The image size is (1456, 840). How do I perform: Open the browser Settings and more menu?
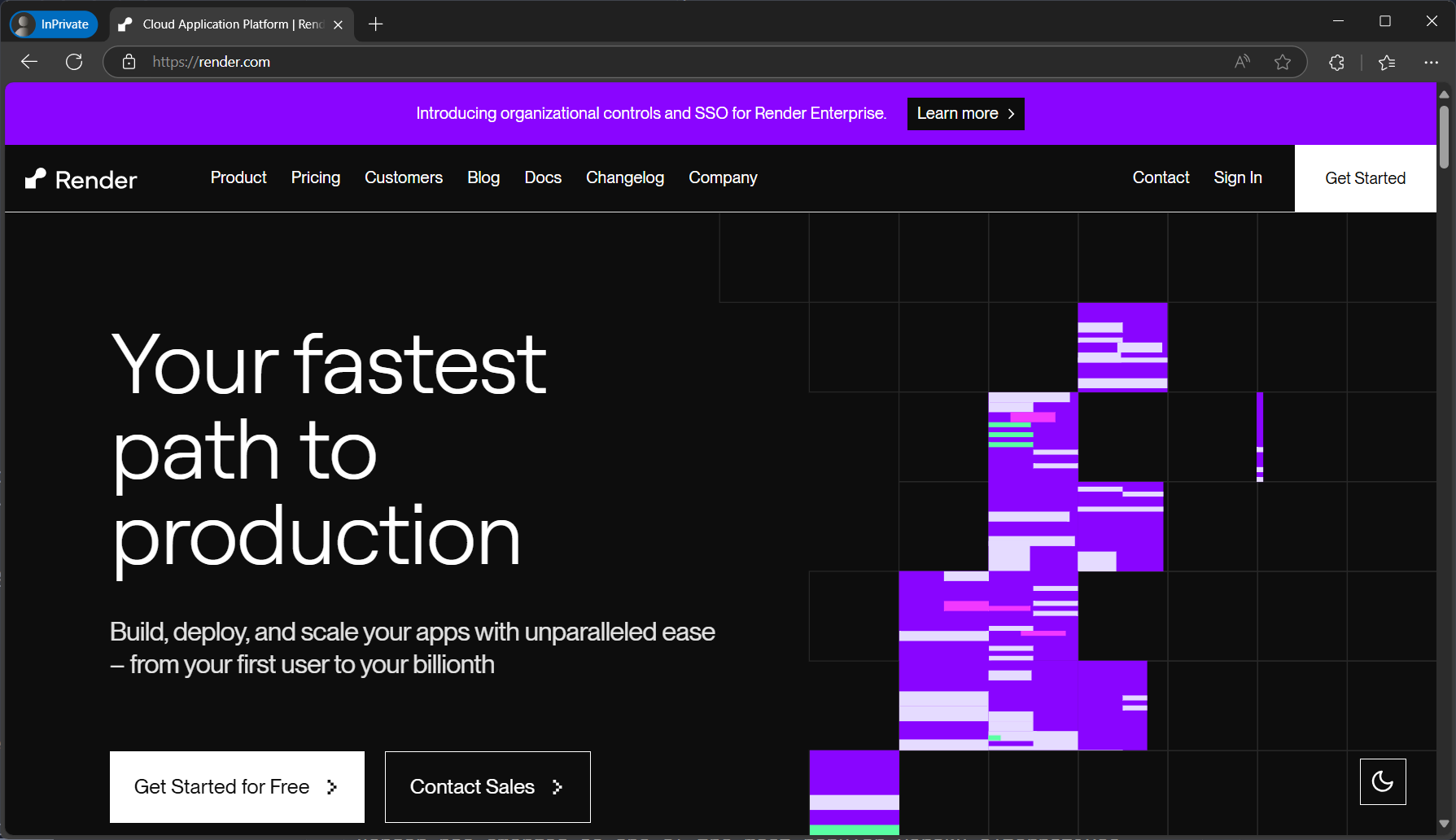coord(1431,62)
